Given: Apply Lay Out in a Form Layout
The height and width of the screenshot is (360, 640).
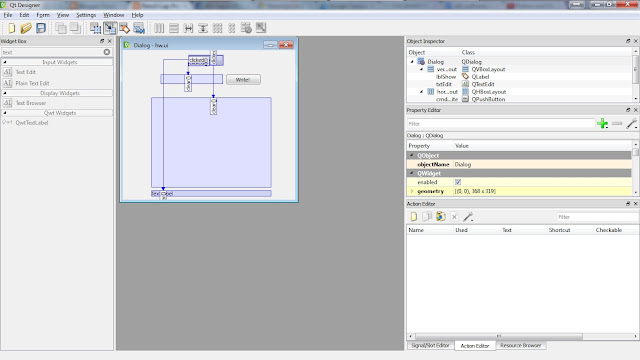Looking at the screenshot, I should (232, 28).
